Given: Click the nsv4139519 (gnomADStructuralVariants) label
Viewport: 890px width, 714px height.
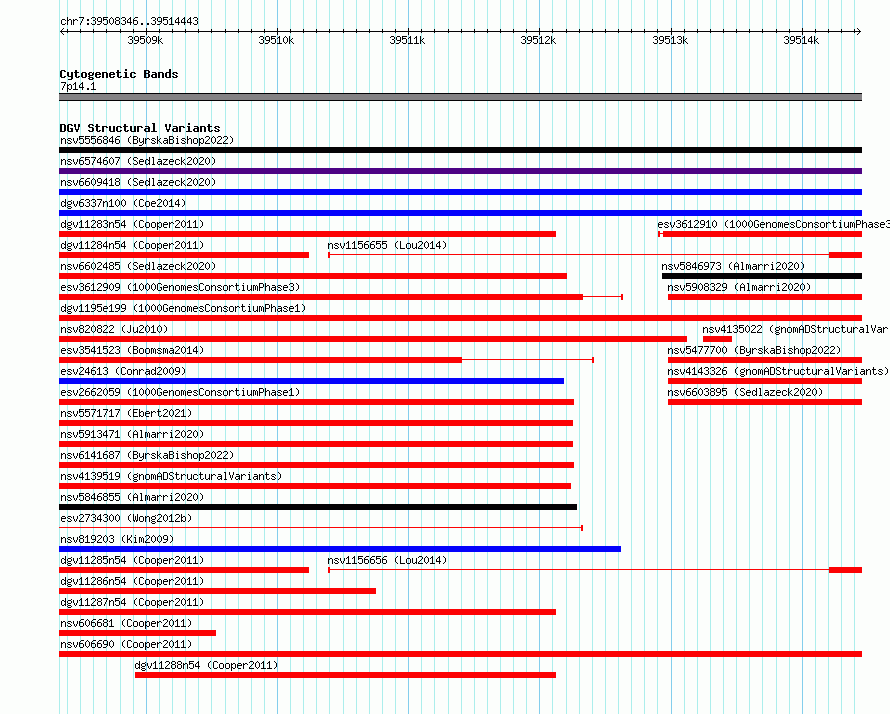Looking at the screenshot, I should pyautogui.click(x=171, y=476).
